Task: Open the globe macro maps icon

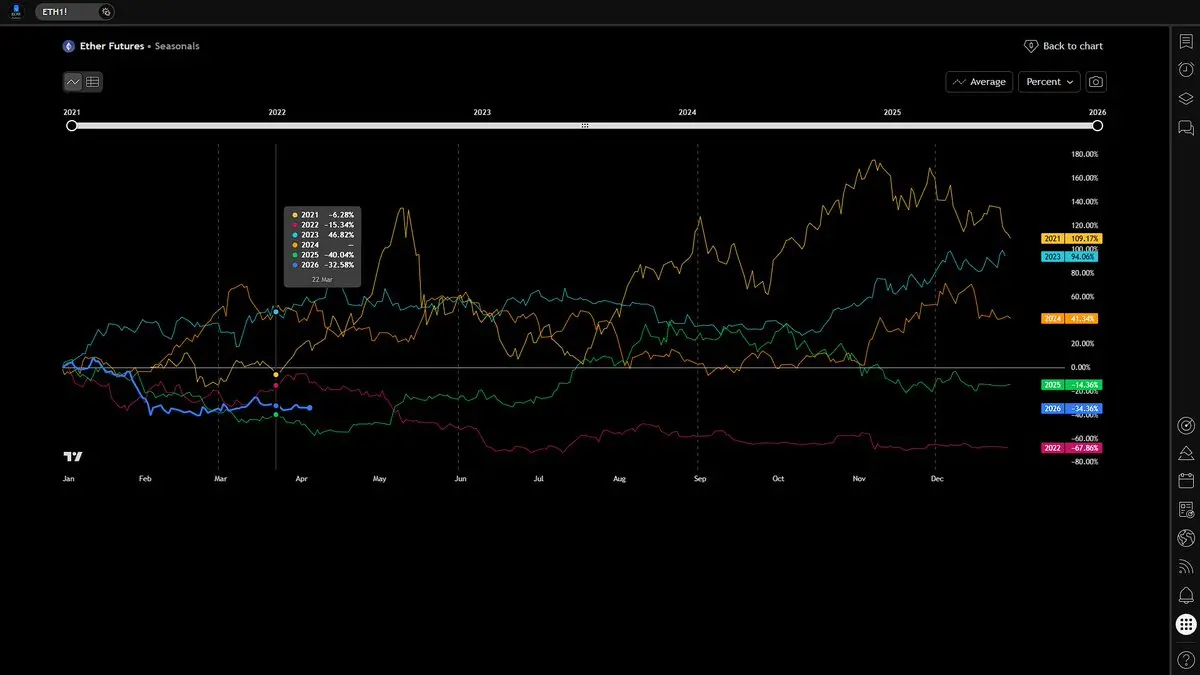Action: (1186, 538)
